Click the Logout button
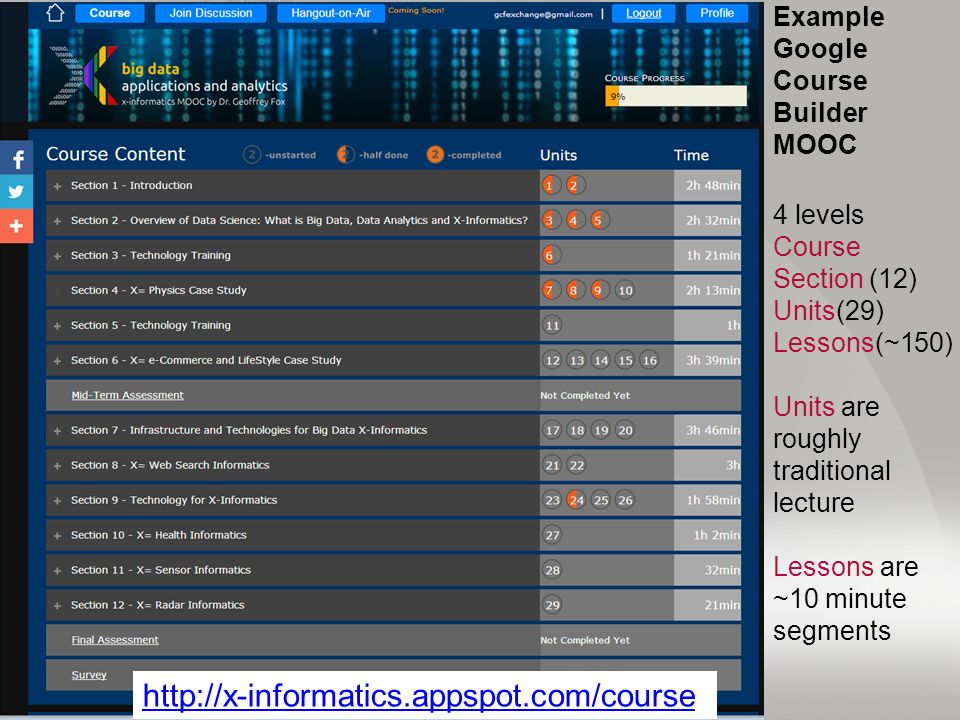The width and height of the screenshot is (960, 720). 643,13
